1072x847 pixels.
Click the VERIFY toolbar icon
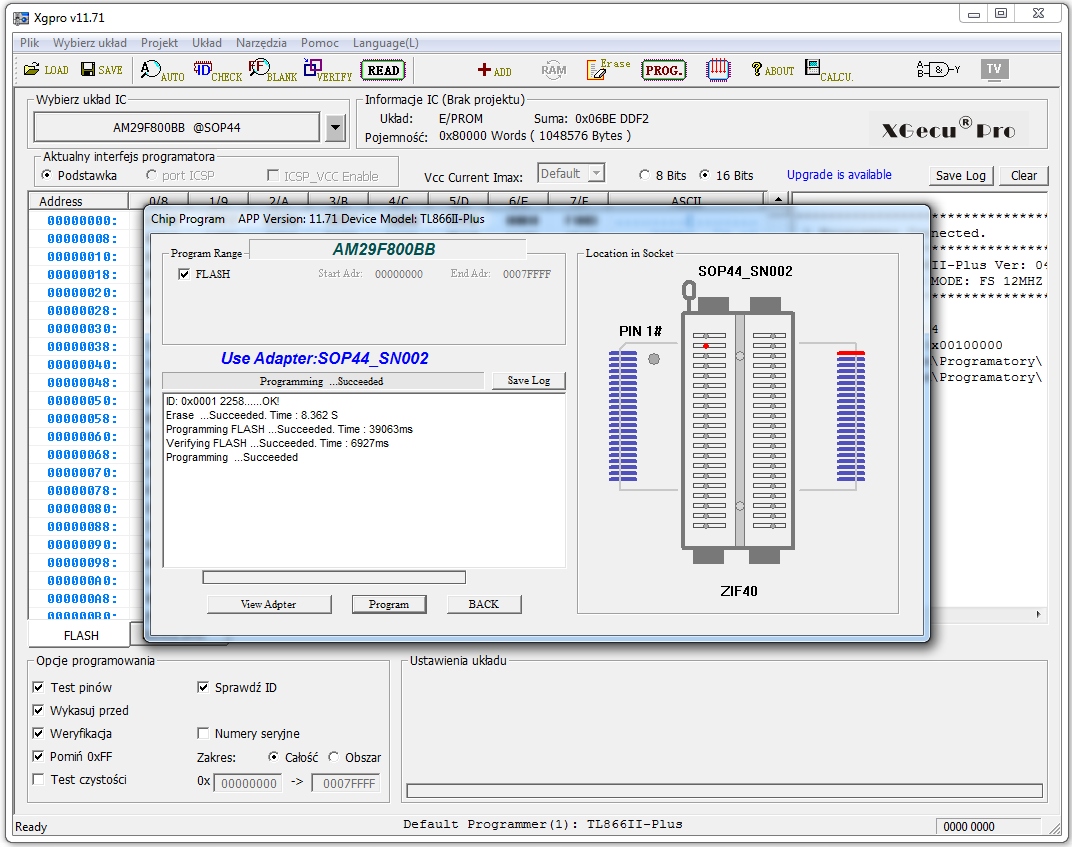327,70
